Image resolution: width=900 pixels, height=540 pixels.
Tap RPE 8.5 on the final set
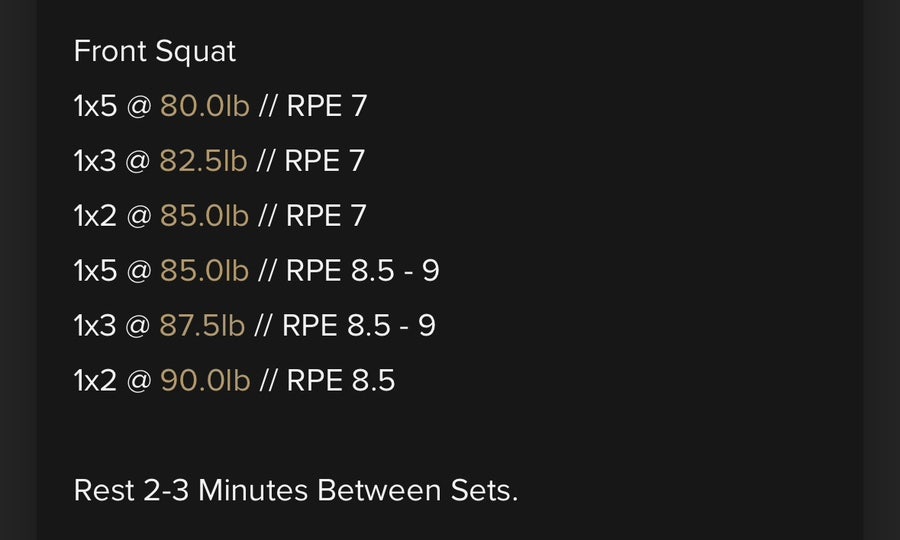341,381
